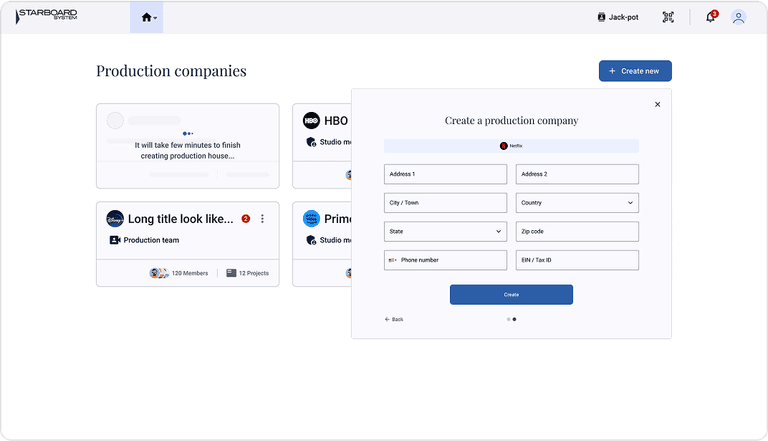
Task: Click the HBO logo icon
Action: [x=311, y=121]
